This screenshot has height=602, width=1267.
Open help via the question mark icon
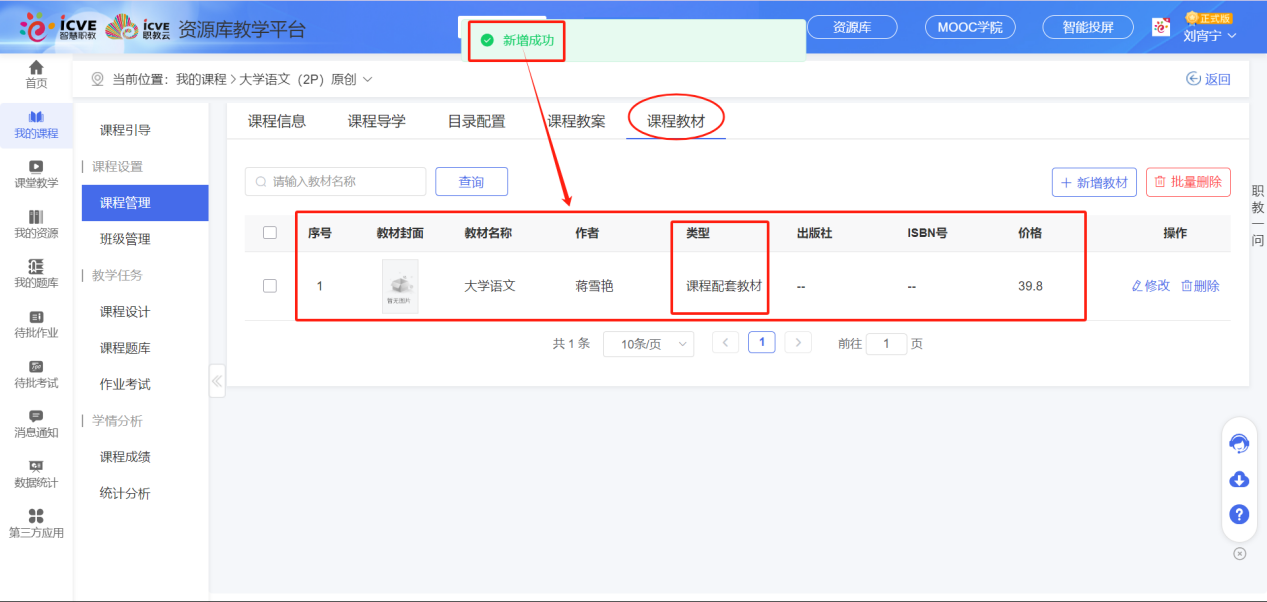pyautogui.click(x=1238, y=514)
